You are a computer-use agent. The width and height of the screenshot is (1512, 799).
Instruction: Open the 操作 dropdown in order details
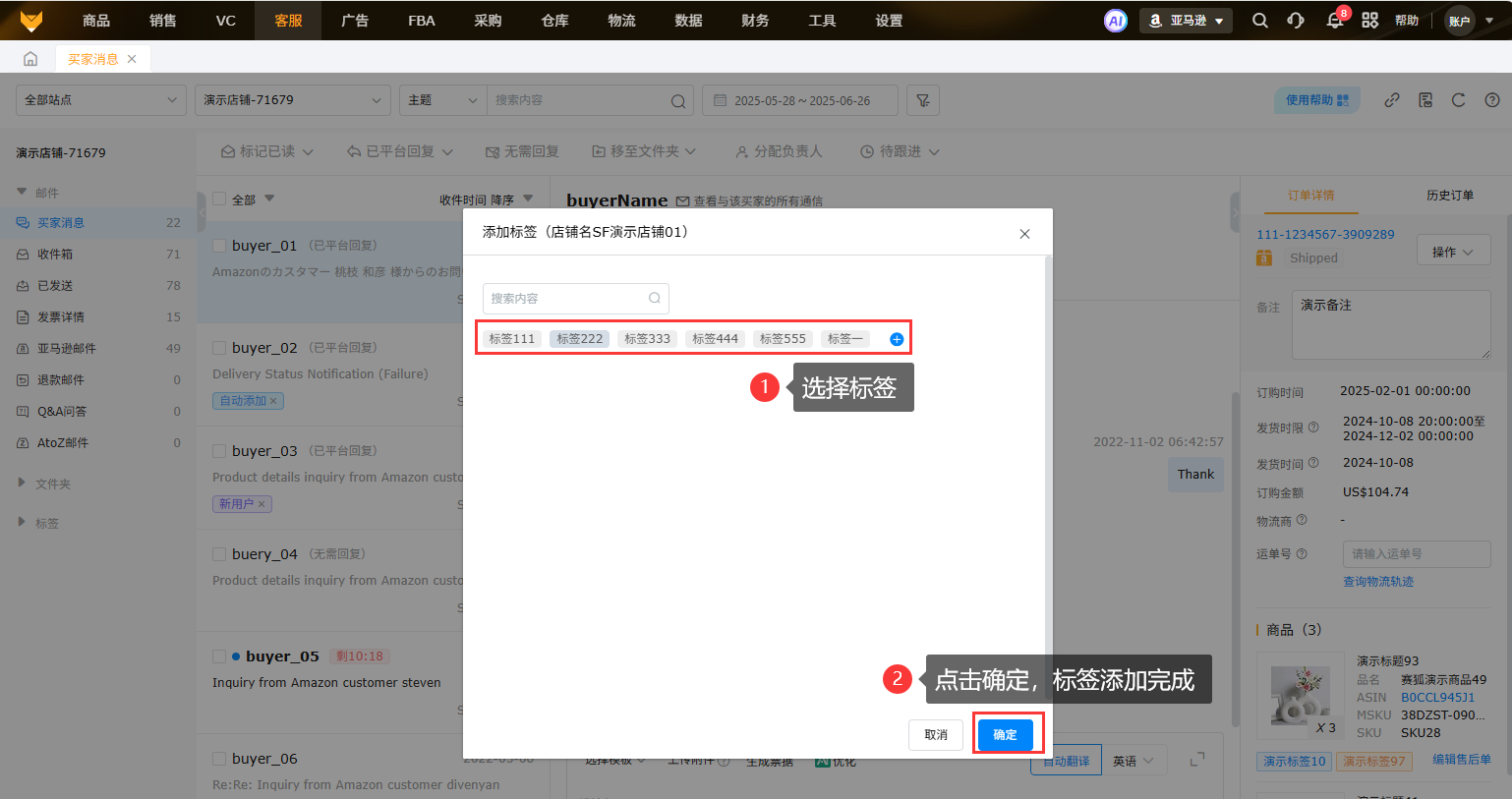pos(1453,253)
